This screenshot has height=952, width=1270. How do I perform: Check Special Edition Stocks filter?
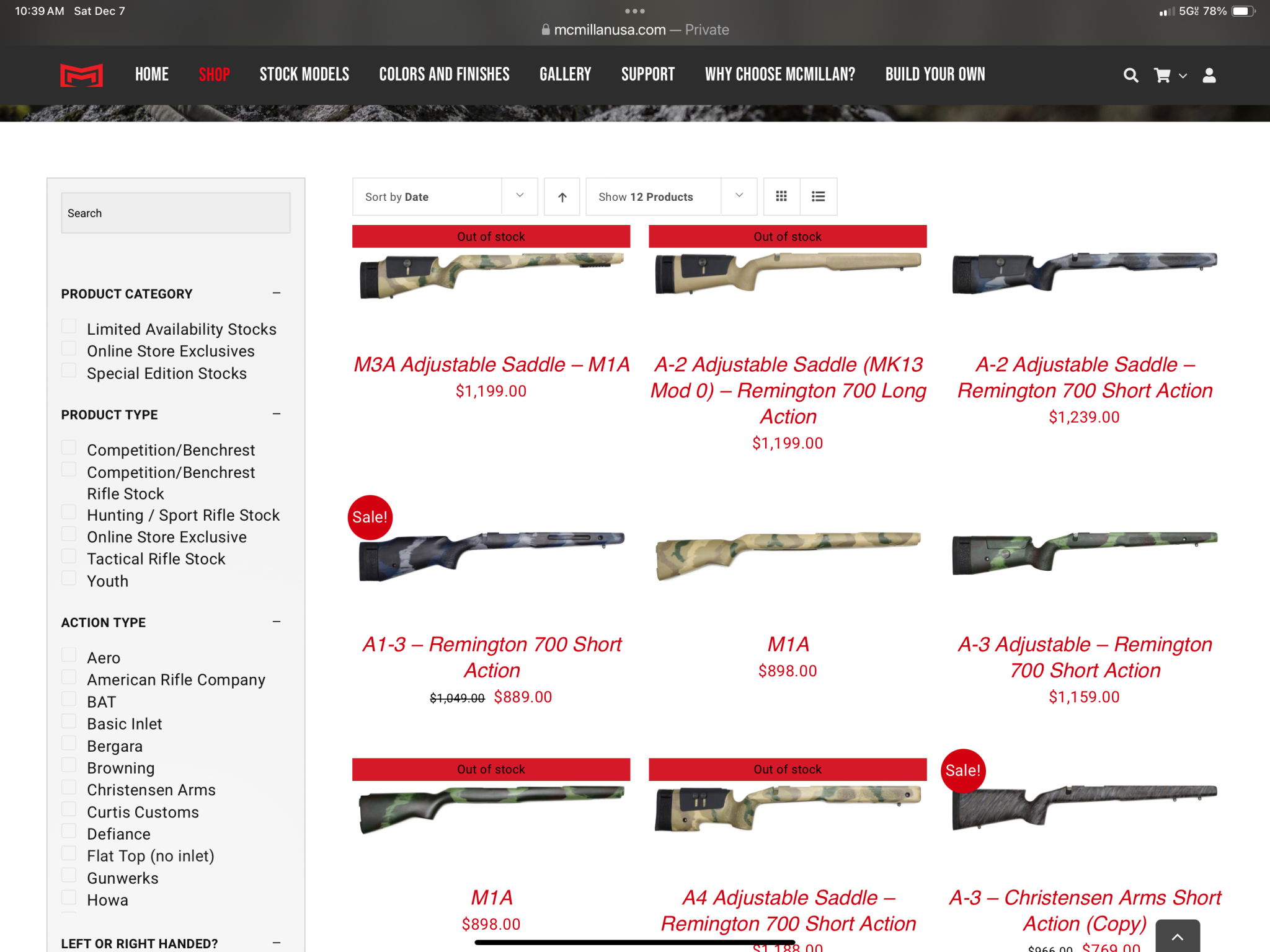(x=69, y=371)
